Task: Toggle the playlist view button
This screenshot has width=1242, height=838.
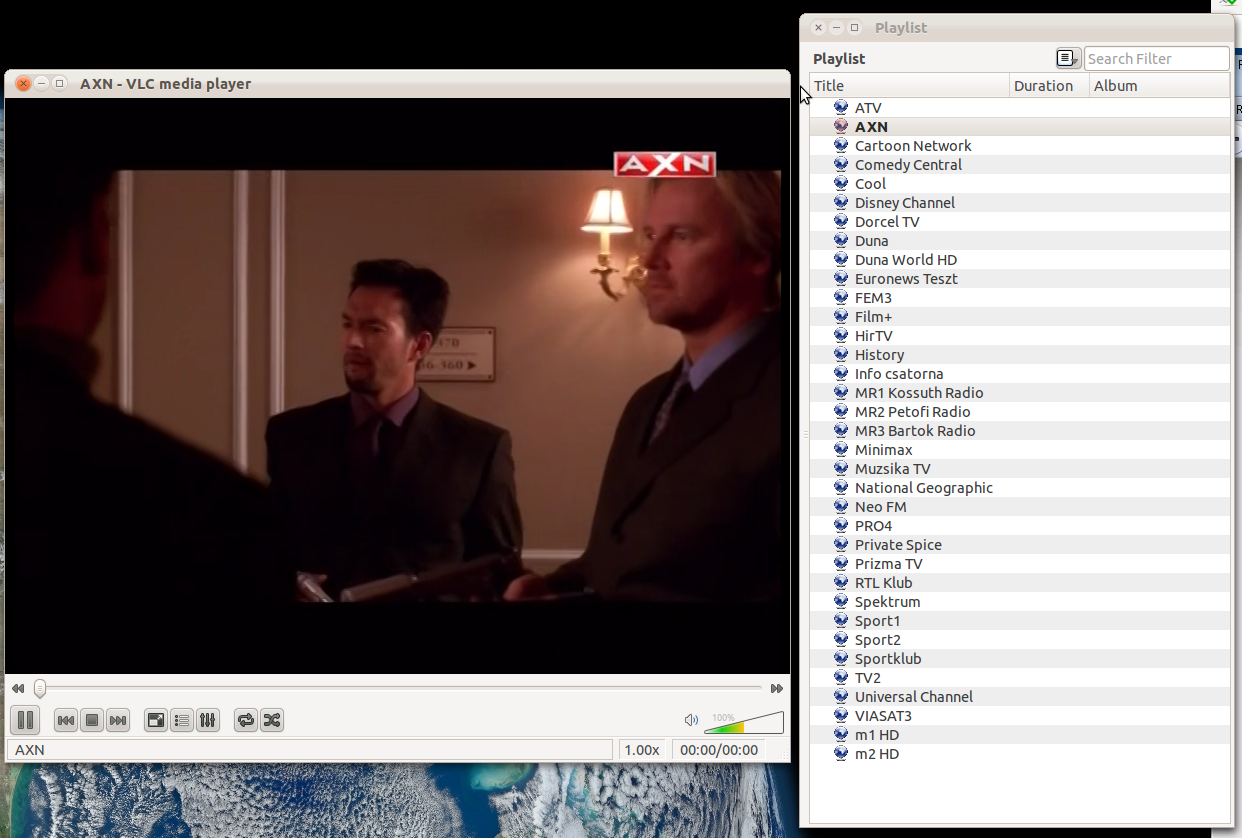Action: 182,720
